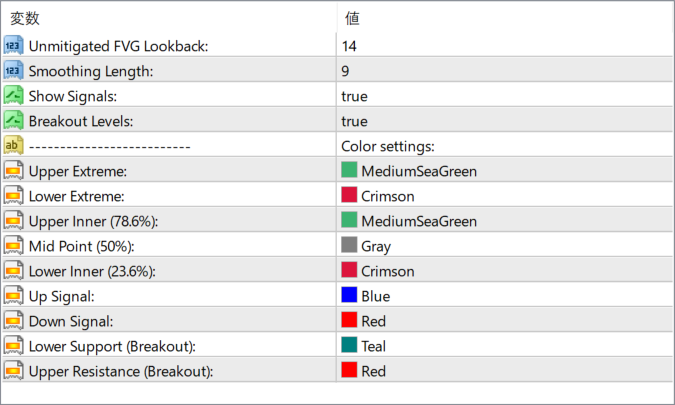Image resolution: width=675 pixels, height=405 pixels.
Task: Toggle the Show Signals true value
Action: click(505, 96)
